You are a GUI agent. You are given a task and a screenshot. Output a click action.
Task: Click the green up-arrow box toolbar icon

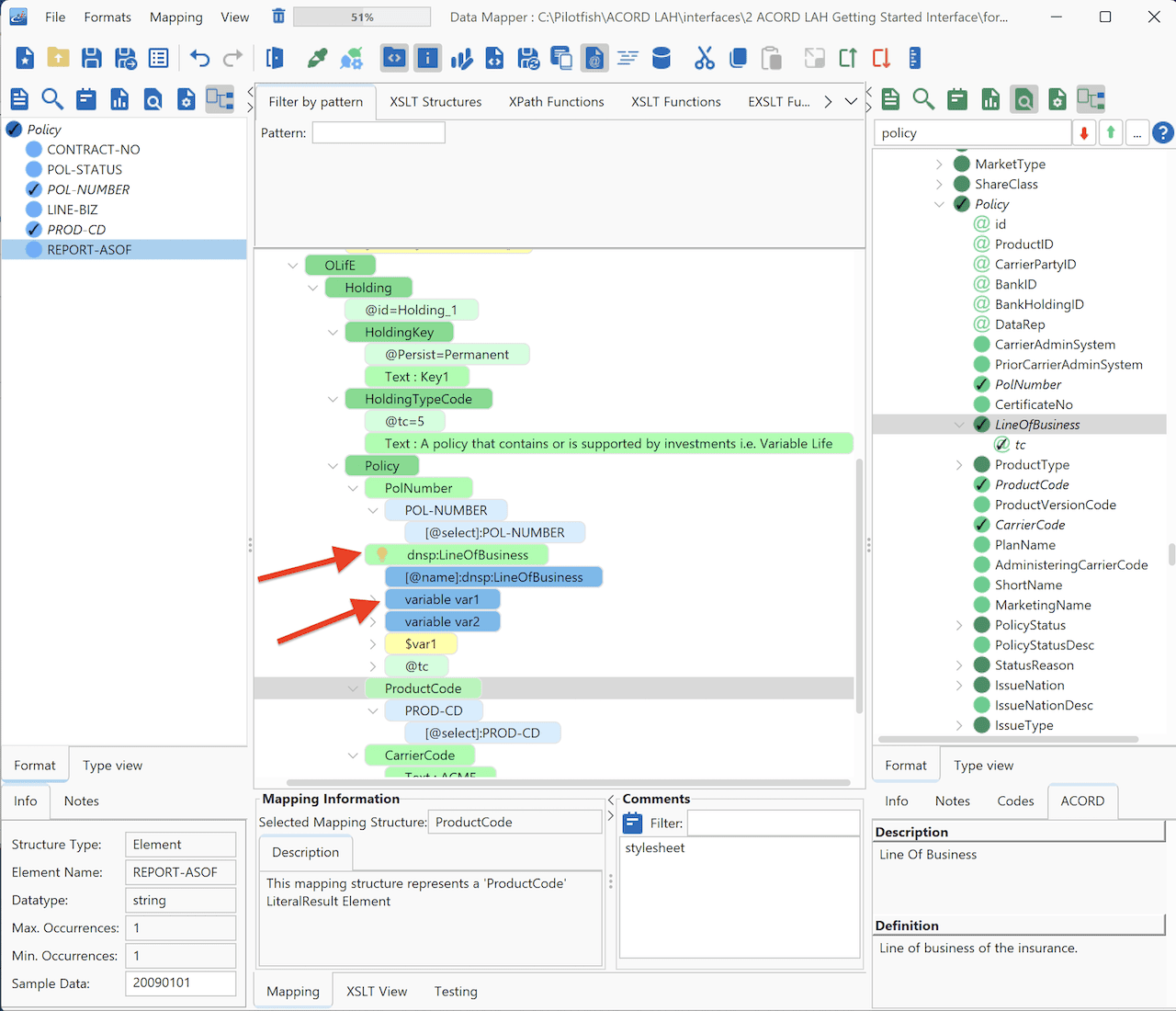[x=847, y=58]
